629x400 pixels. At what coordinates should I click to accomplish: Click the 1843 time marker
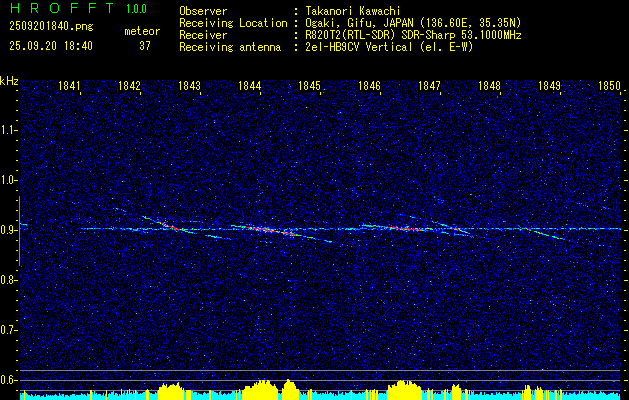tap(189, 86)
